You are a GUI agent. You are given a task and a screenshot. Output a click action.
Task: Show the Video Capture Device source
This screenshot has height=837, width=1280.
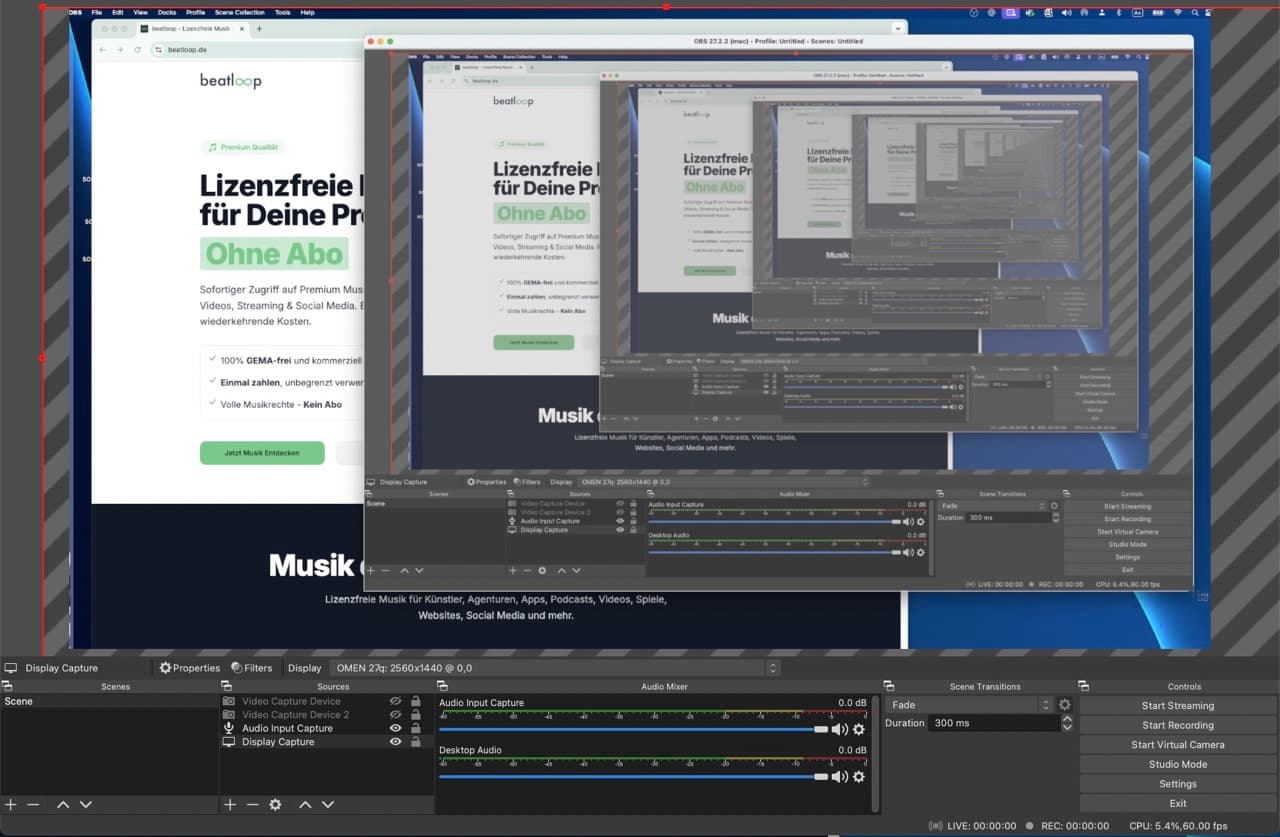[x=395, y=702]
